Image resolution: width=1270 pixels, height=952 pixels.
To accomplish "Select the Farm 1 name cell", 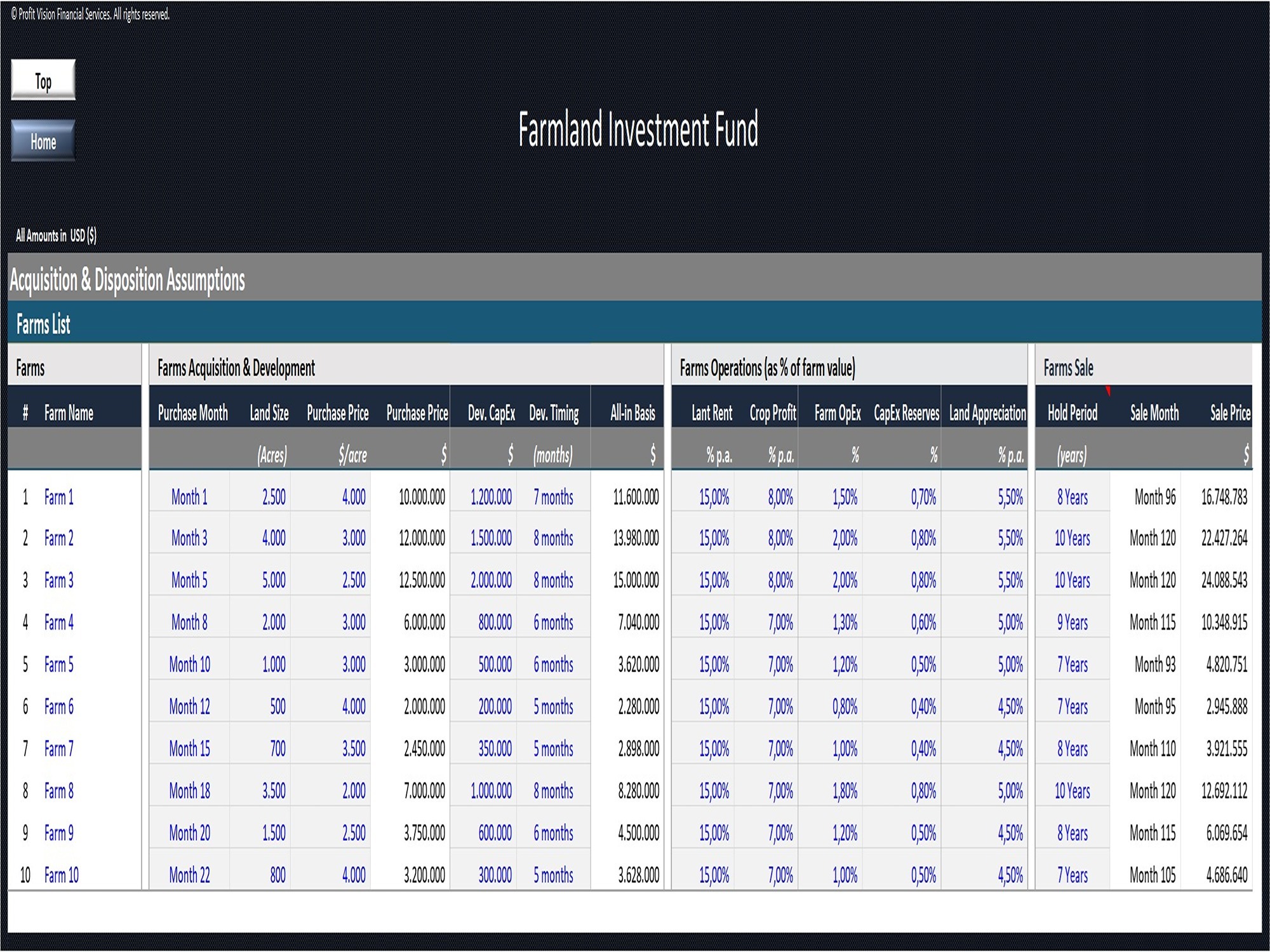I will click(58, 497).
